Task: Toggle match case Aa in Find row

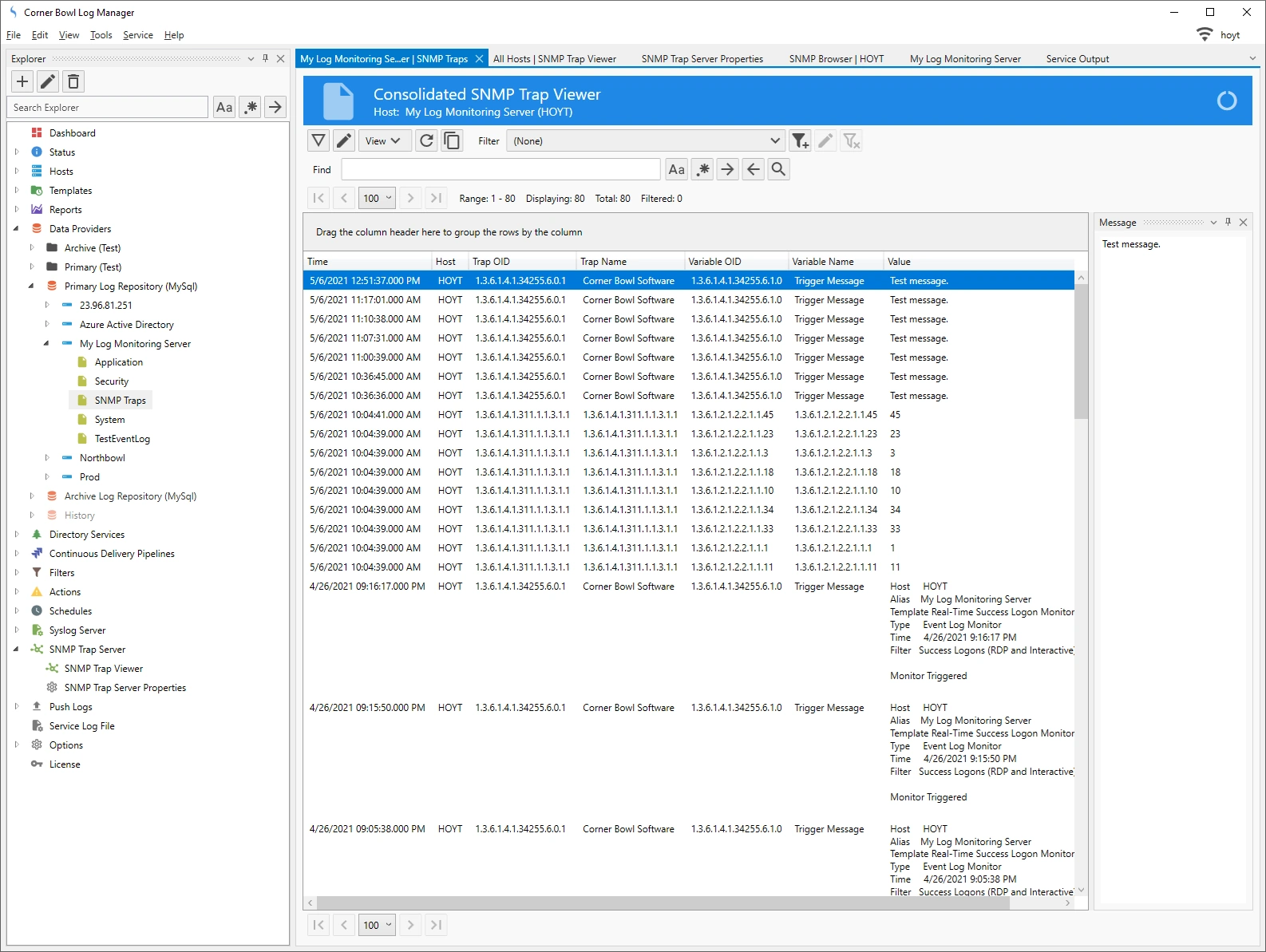Action: (x=676, y=169)
